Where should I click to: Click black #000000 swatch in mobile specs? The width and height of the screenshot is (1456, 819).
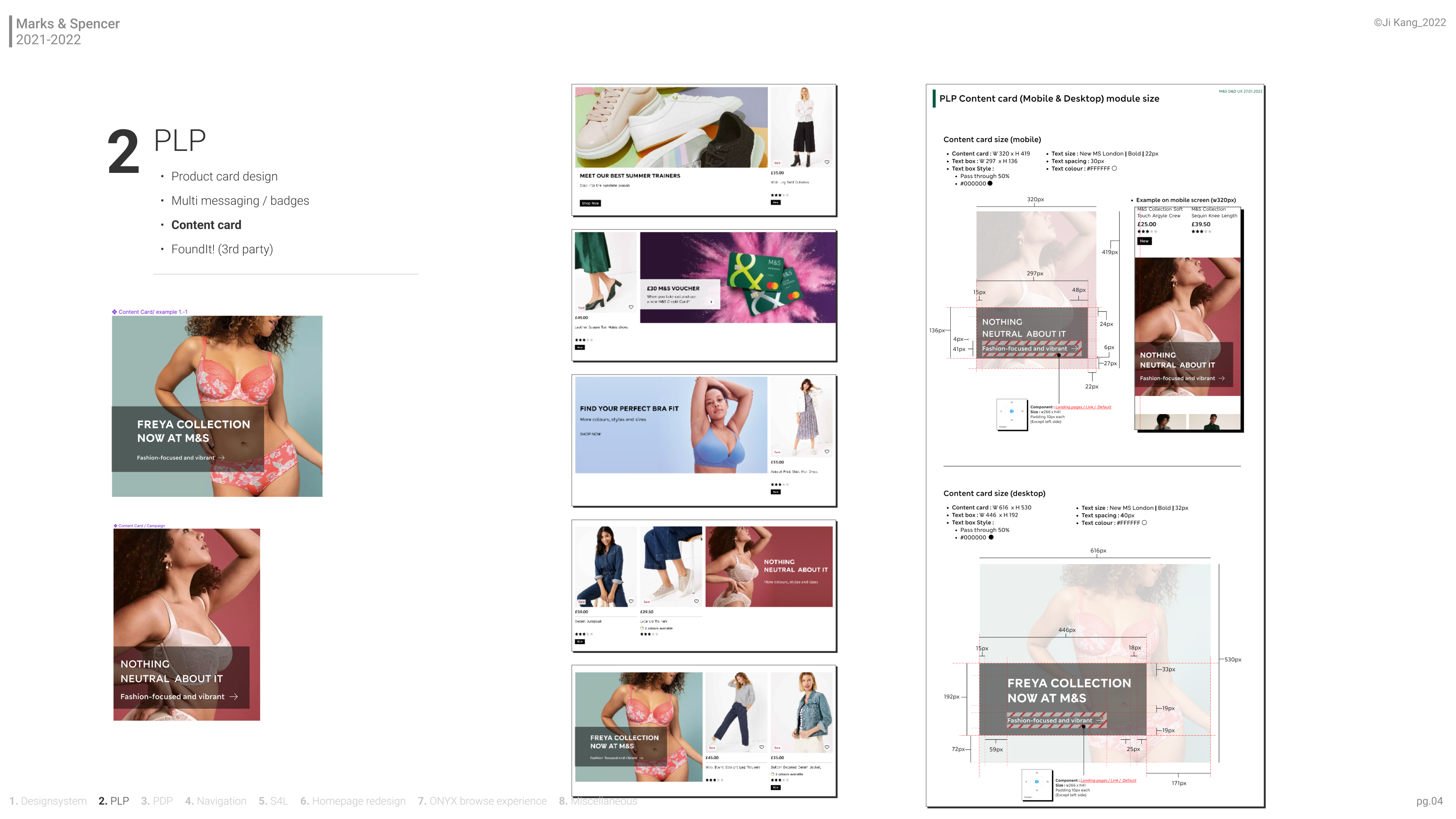tap(990, 183)
